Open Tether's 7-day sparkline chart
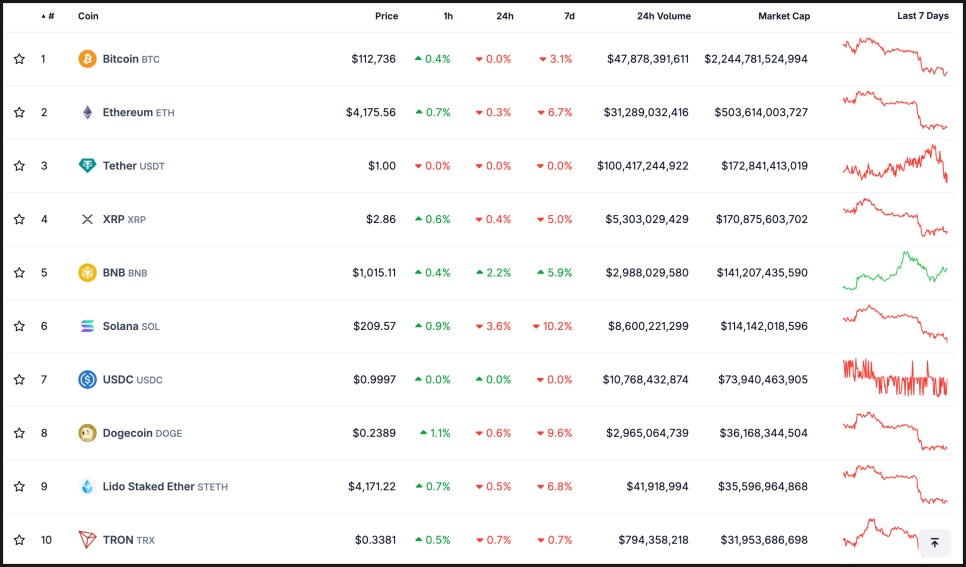The image size is (966, 567). pos(895,163)
